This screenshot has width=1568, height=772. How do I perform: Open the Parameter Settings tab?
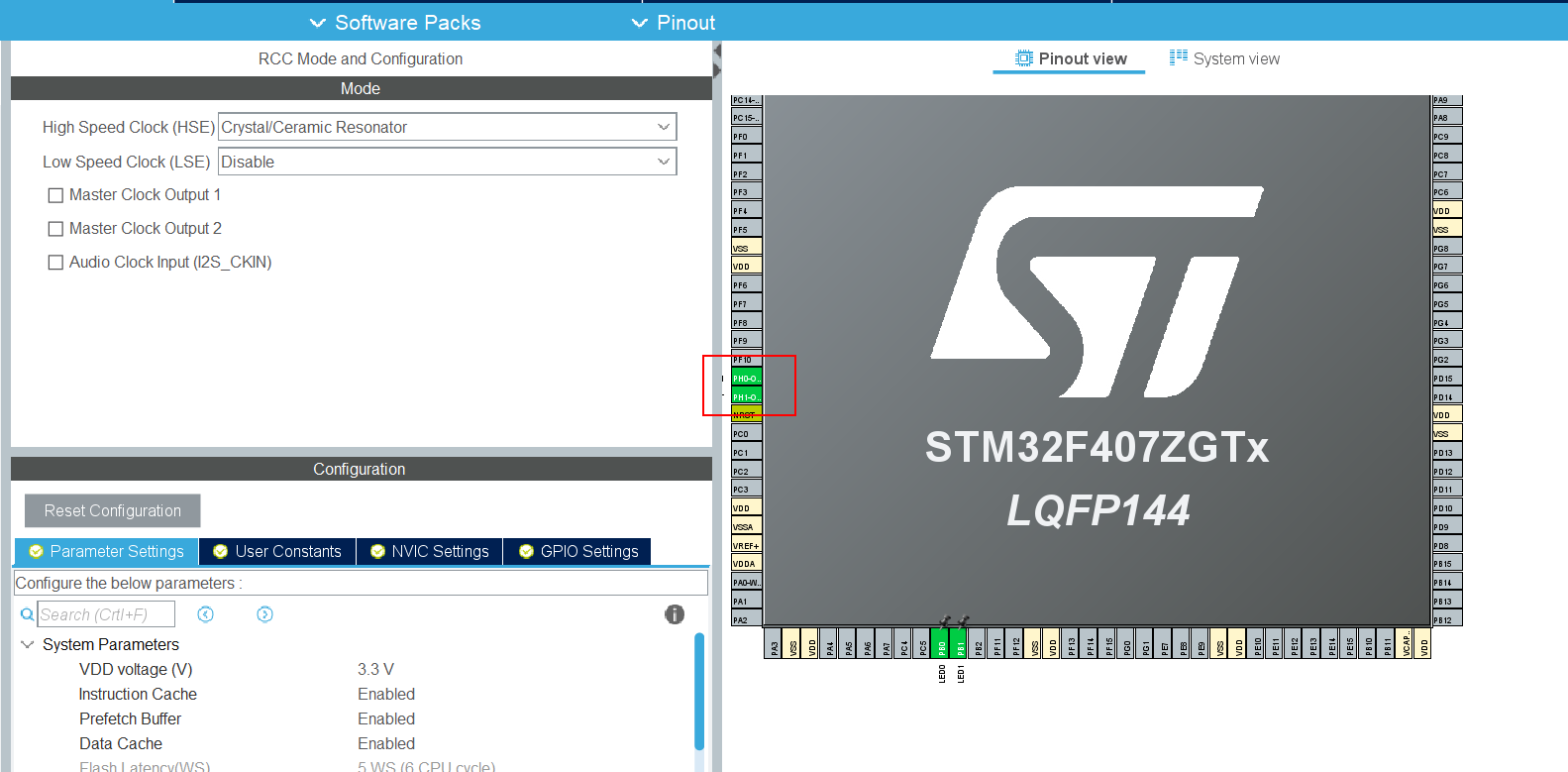coord(107,551)
